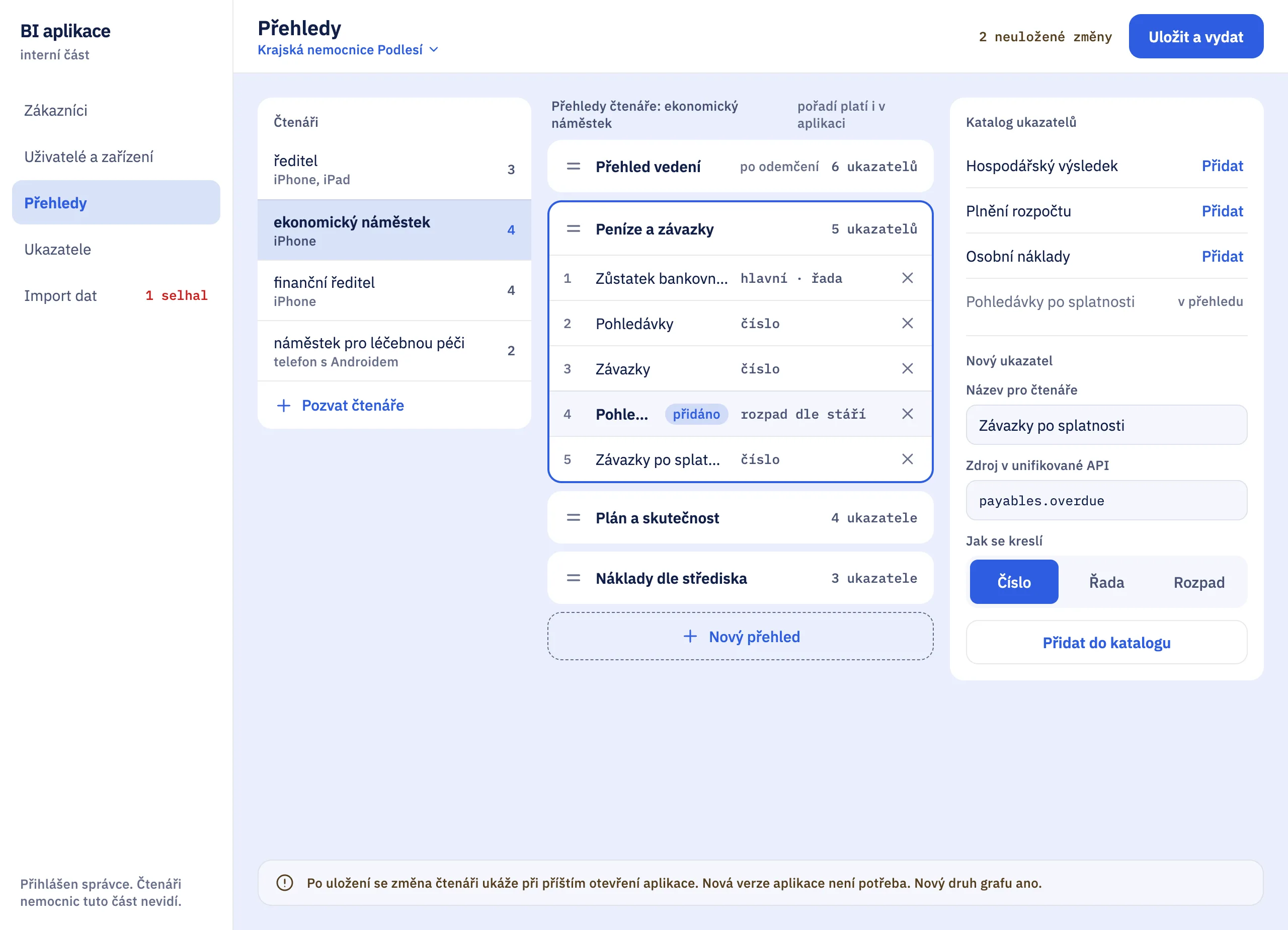
Task: Open Uživatelé a zařízení section
Action: [116, 157]
